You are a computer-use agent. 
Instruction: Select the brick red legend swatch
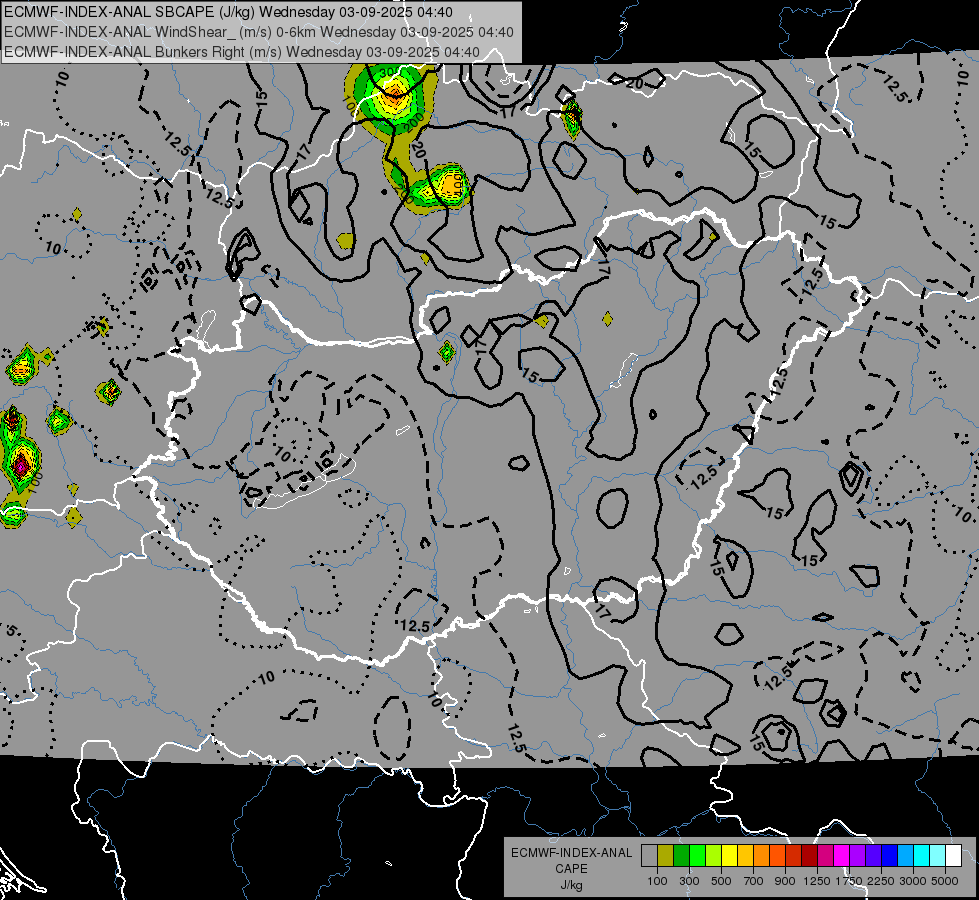794,856
